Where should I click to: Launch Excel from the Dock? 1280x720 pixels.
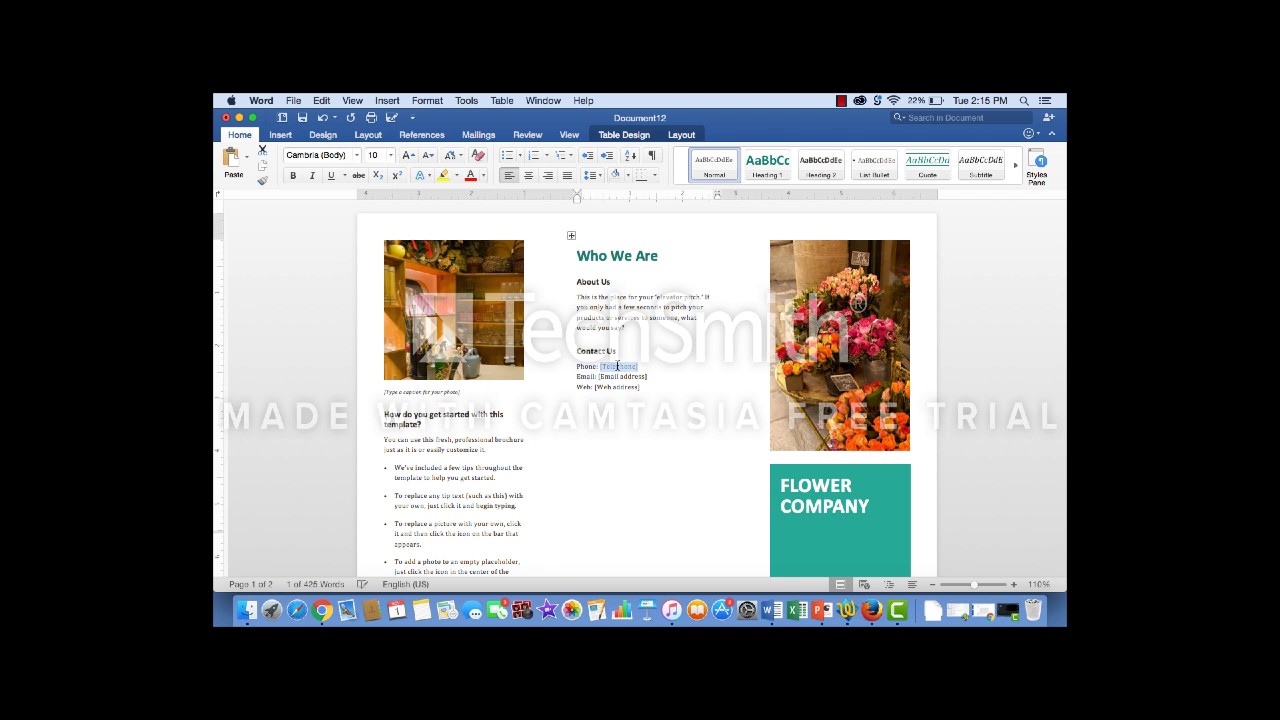797,611
